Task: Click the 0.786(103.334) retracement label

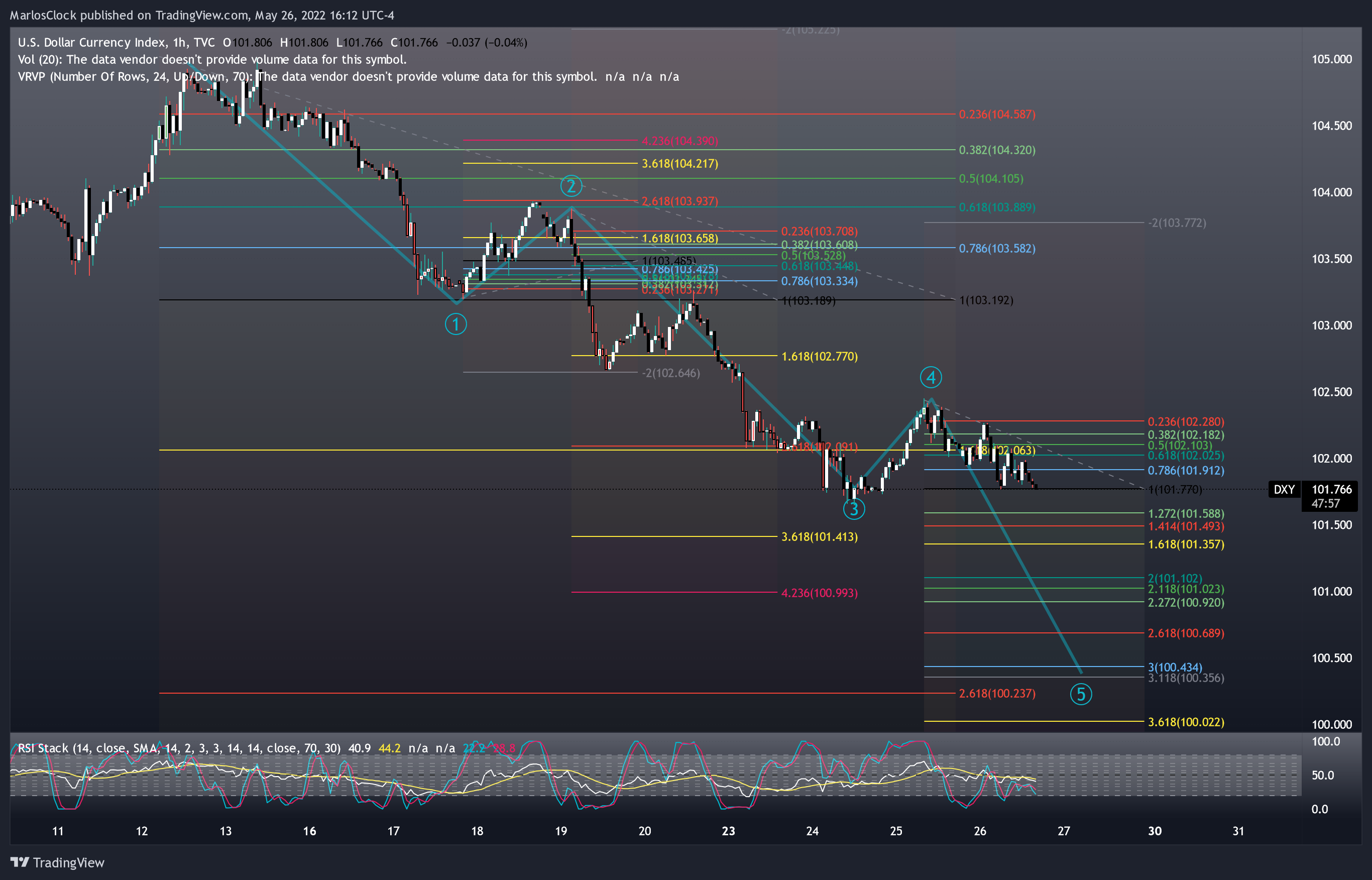Action: coord(819,281)
